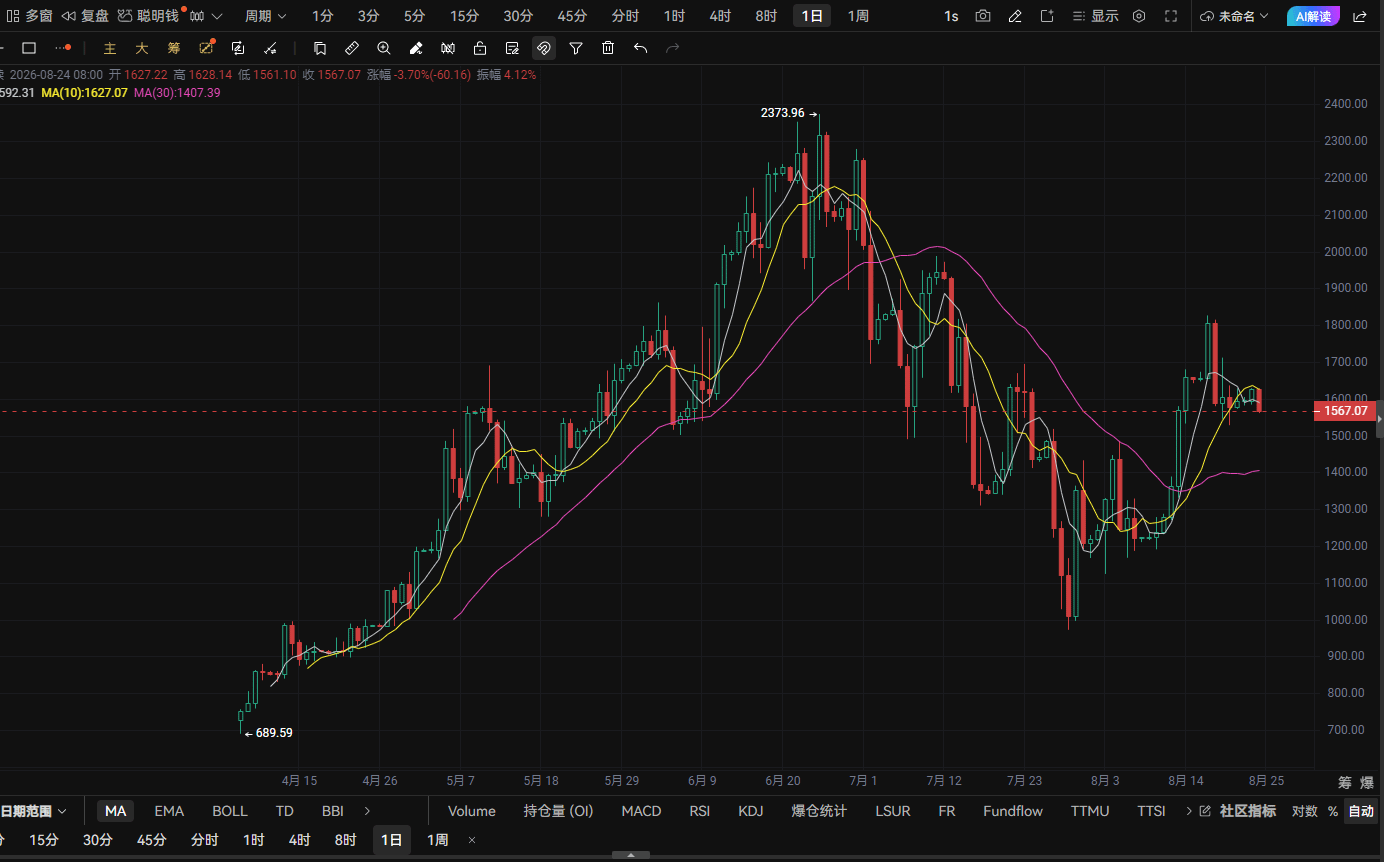1384x862 pixels.
Task: Undo the last drawing action
Action: [x=640, y=48]
